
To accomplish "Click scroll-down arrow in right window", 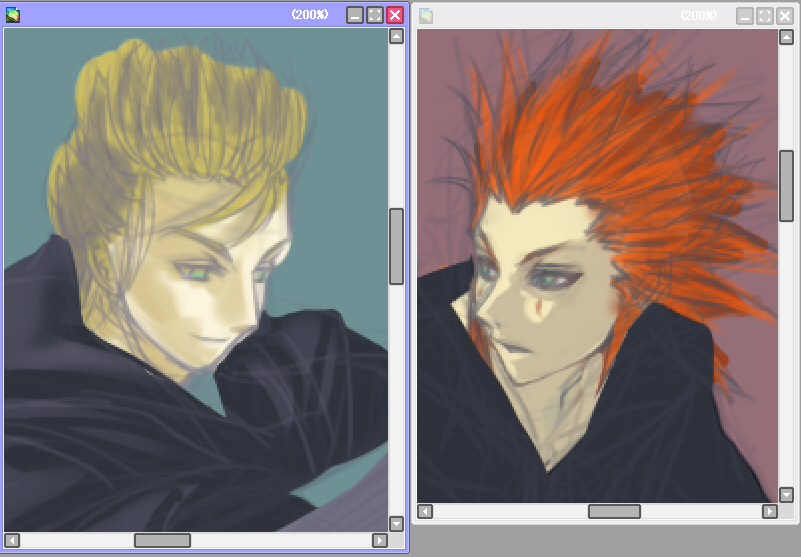I will point(786,494).
